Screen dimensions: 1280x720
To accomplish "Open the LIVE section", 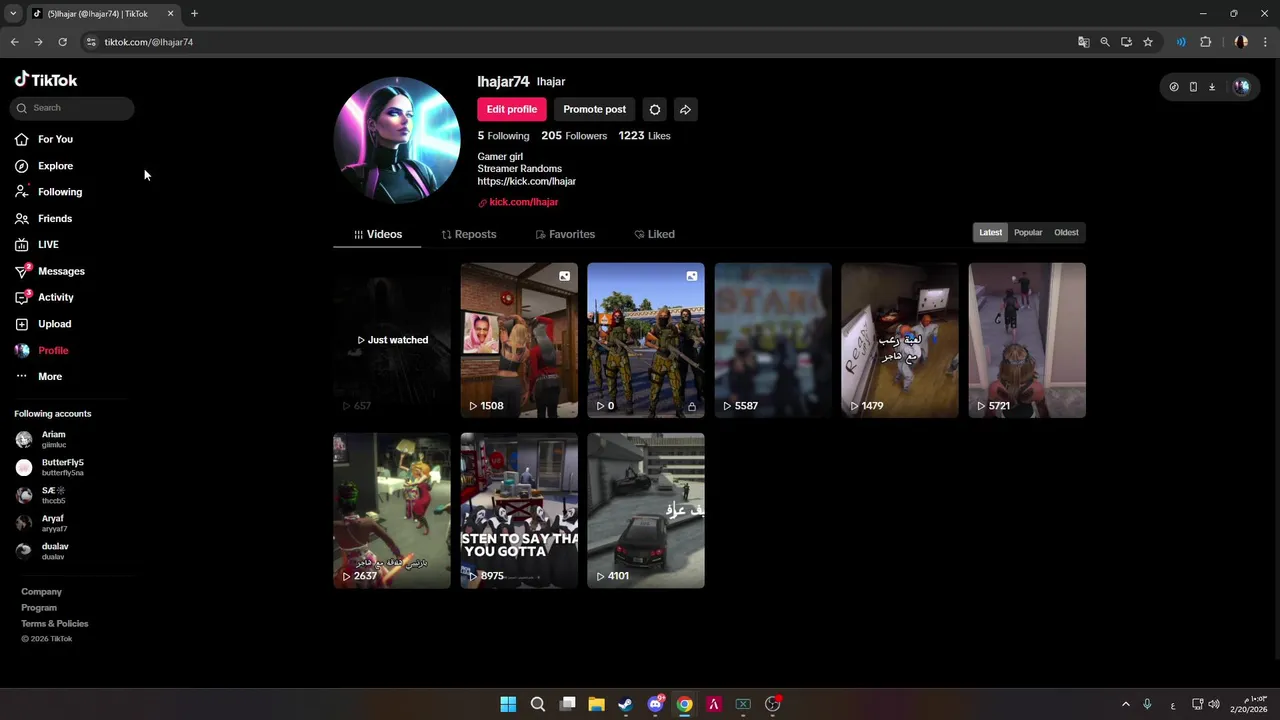I will (x=48, y=244).
